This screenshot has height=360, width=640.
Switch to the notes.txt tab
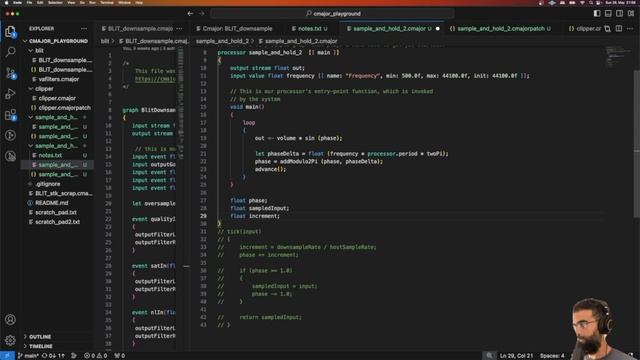click(309, 29)
